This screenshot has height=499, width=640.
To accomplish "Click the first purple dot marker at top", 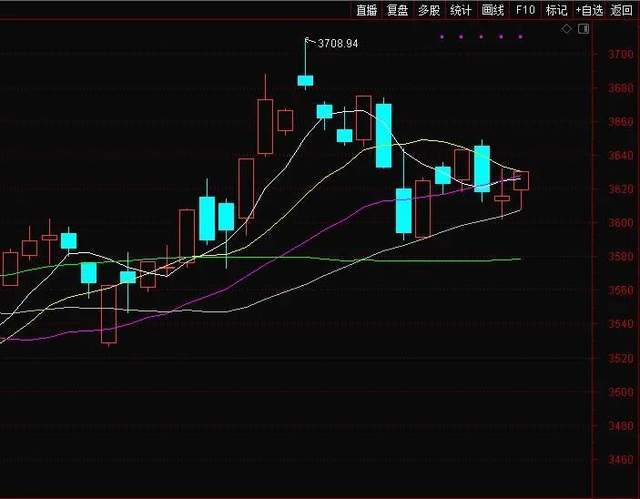I will point(440,37).
